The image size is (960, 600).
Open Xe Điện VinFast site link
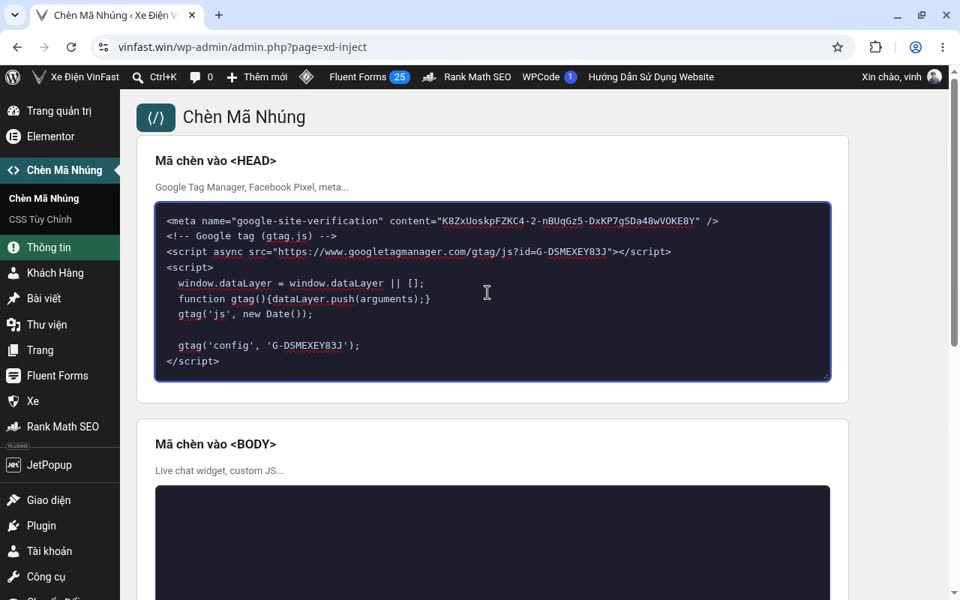[76, 77]
